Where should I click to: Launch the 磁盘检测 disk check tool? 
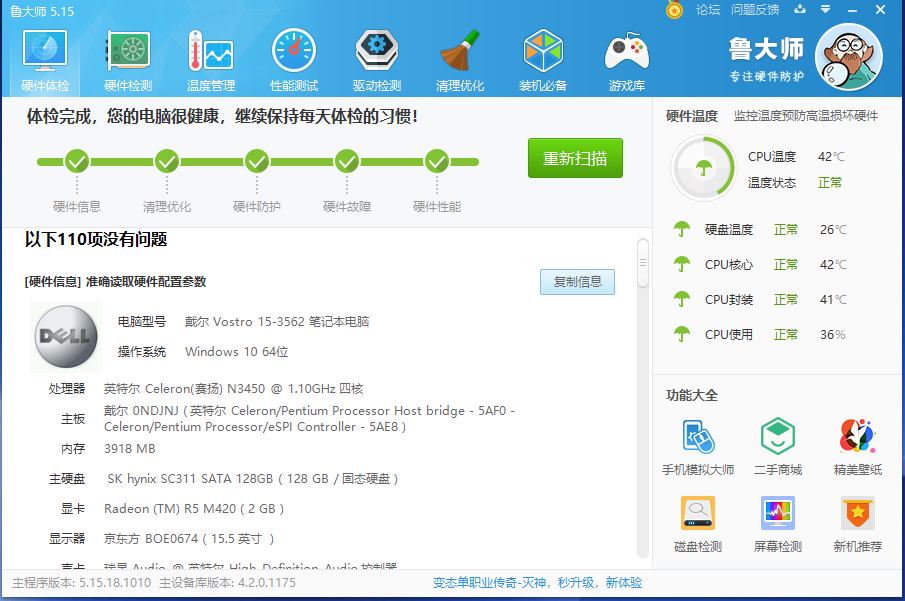click(698, 524)
